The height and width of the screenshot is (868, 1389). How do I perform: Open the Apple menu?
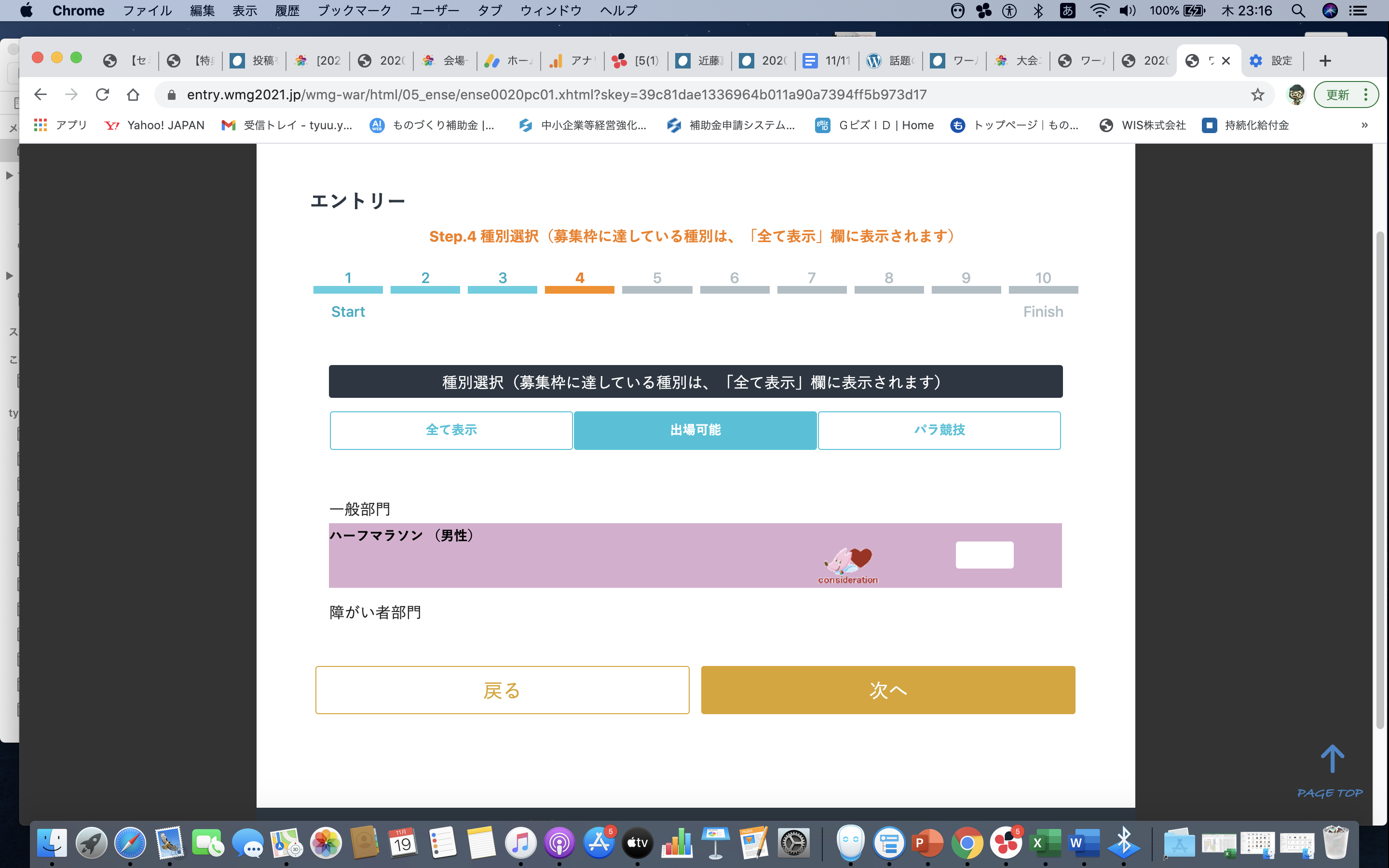27,10
